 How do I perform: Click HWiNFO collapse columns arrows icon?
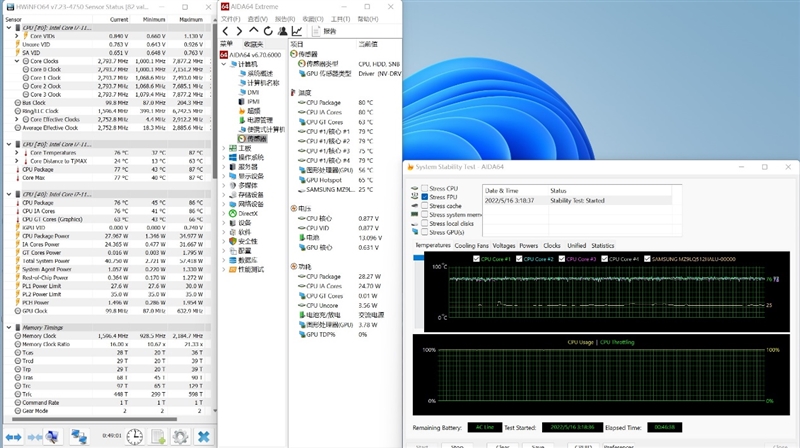pos(34,437)
